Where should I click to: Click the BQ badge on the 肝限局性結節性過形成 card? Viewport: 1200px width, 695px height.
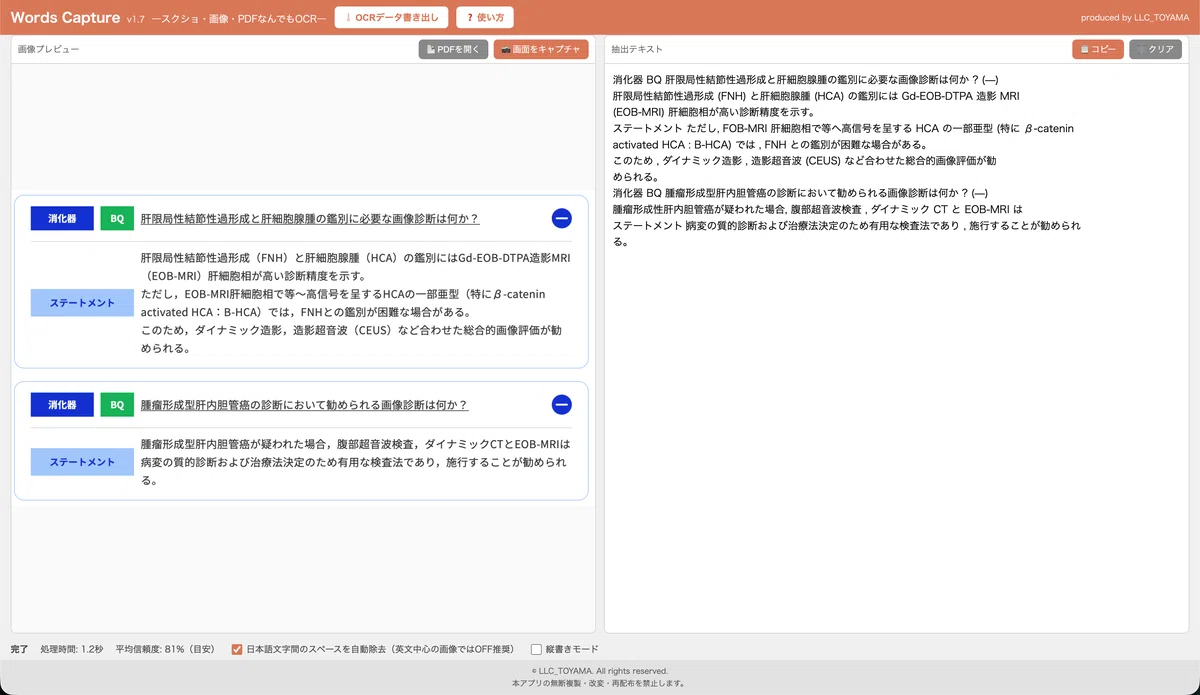tap(117, 218)
